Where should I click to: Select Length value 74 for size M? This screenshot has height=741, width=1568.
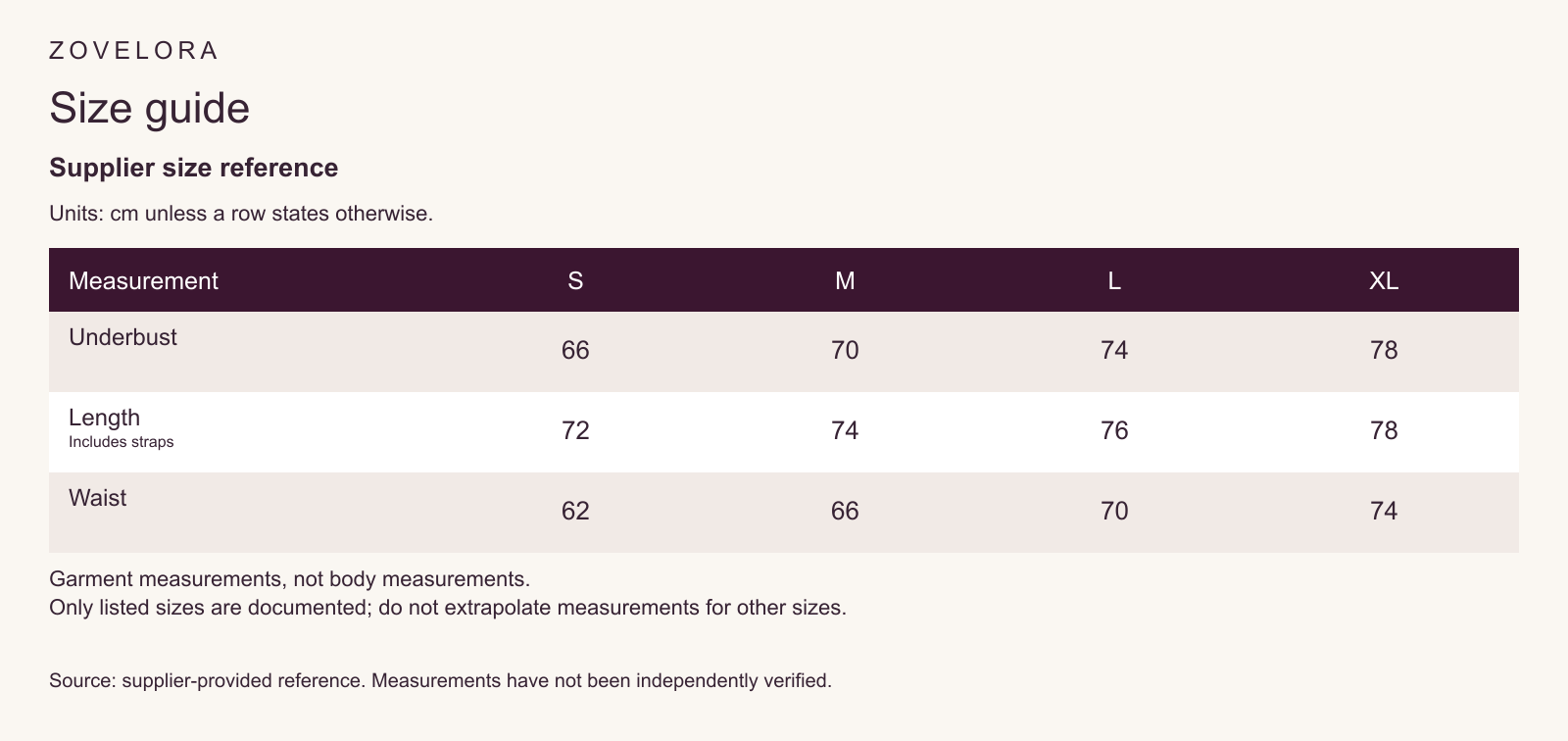coord(845,431)
